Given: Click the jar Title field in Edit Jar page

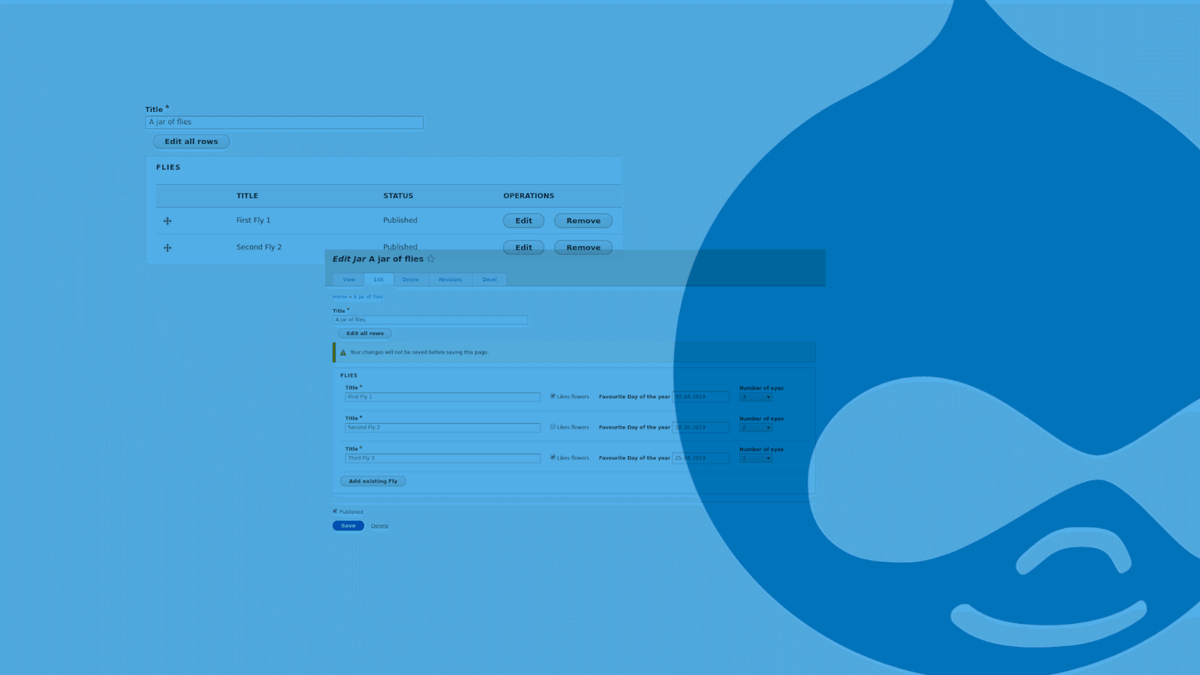Looking at the screenshot, I should 430,320.
